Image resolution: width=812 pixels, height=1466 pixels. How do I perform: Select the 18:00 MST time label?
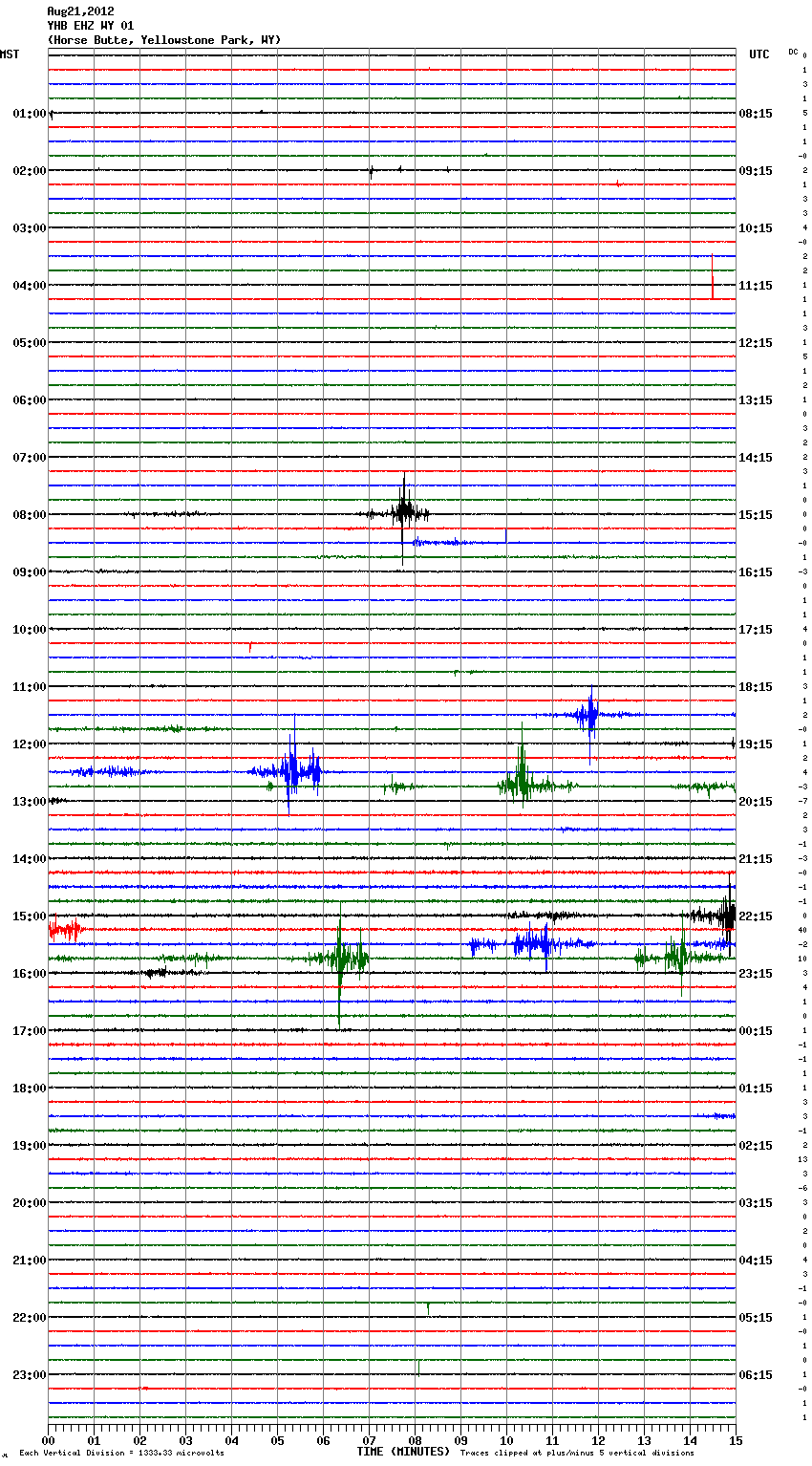(x=30, y=1089)
